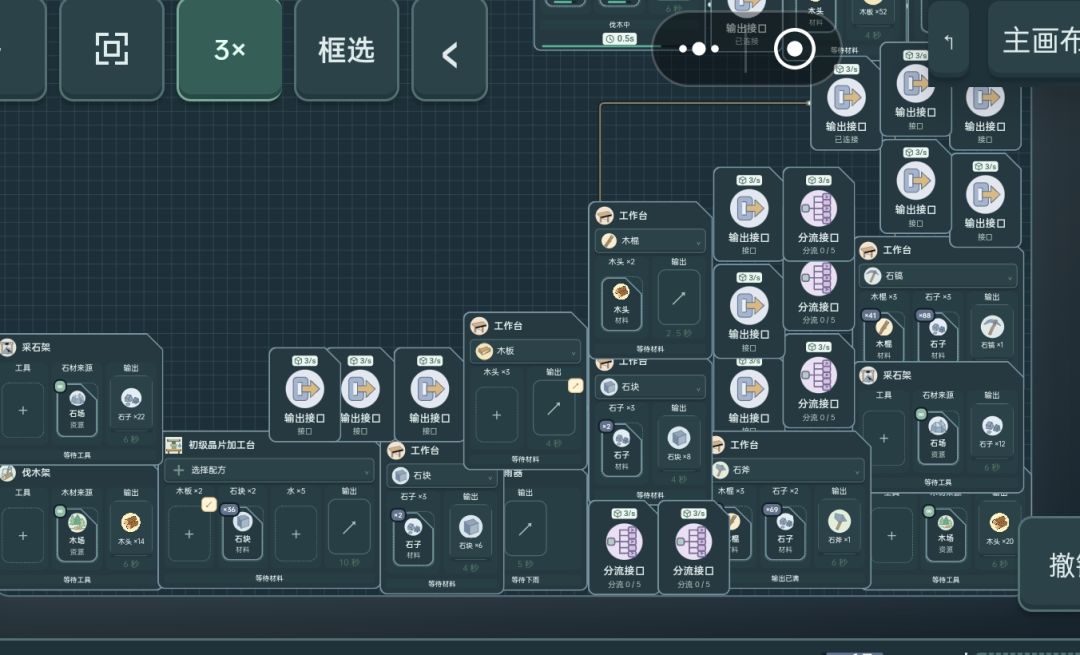
Task: Open the 选择配方 recipe dropdown
Action: click(269, 470)
